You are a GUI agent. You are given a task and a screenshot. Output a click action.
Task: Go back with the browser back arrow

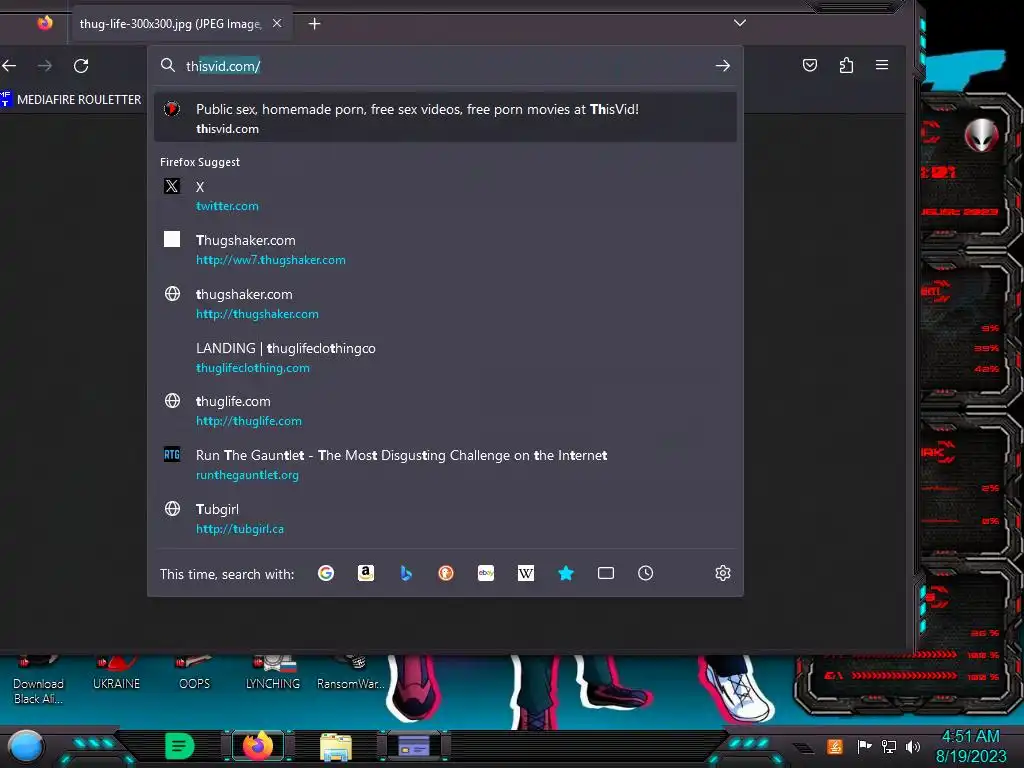(x=9, y=65)
